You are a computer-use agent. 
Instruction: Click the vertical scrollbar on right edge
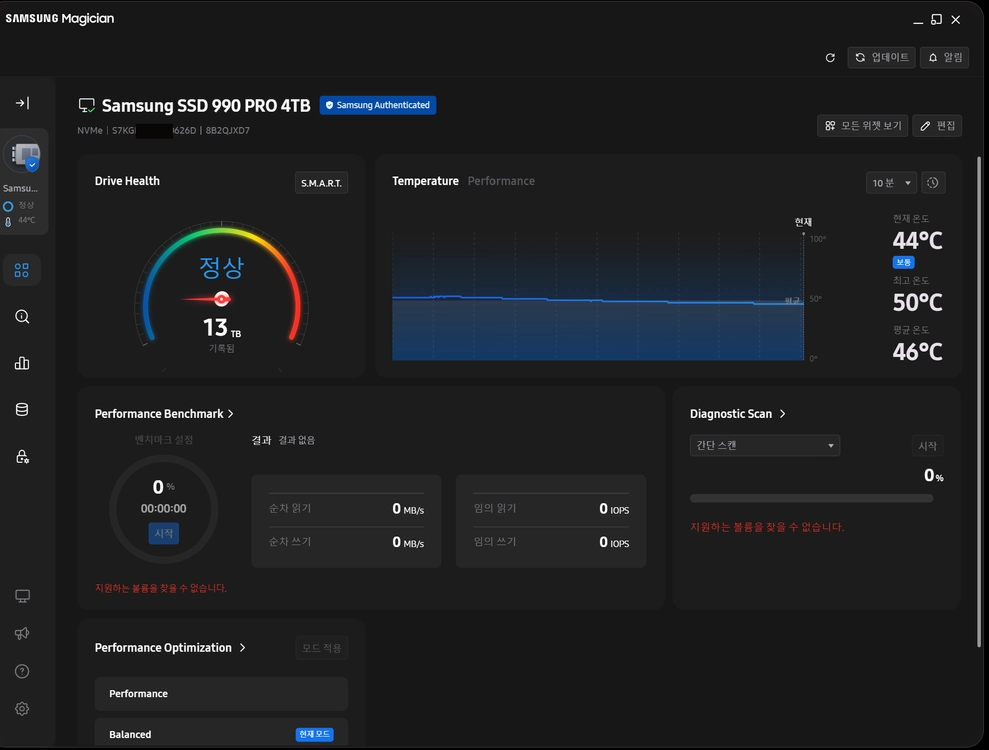coord(979,402)
